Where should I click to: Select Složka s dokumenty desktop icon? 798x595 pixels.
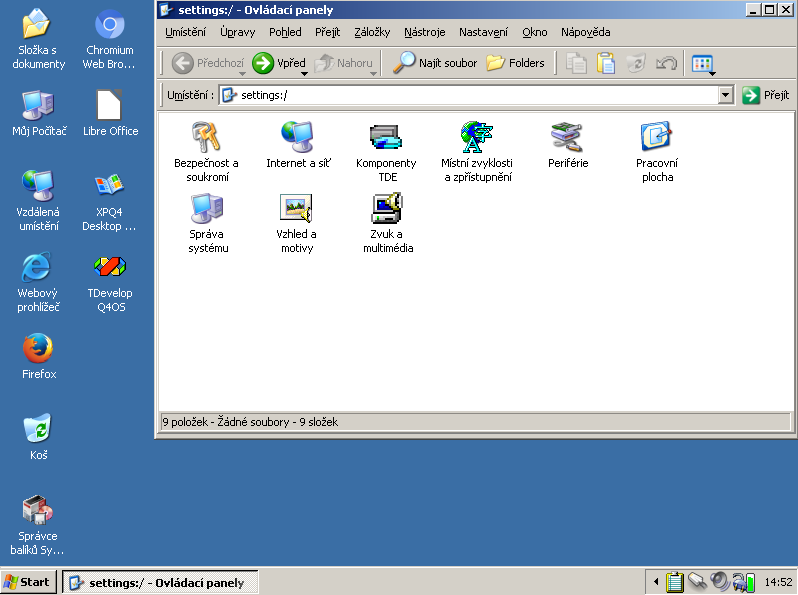38,40
